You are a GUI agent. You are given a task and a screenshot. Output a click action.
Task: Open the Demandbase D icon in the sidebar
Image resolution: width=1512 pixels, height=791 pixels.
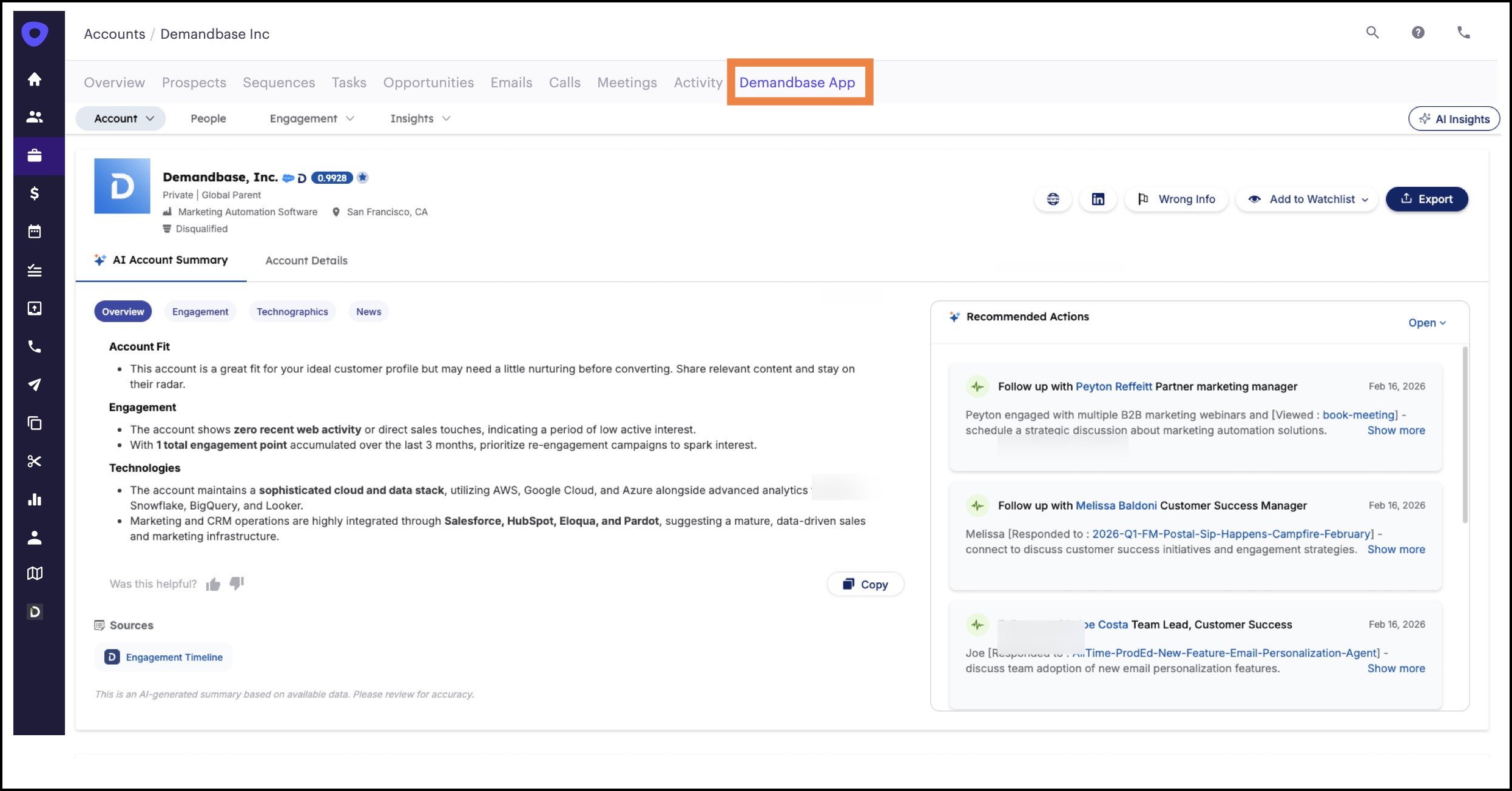(35, 611)
